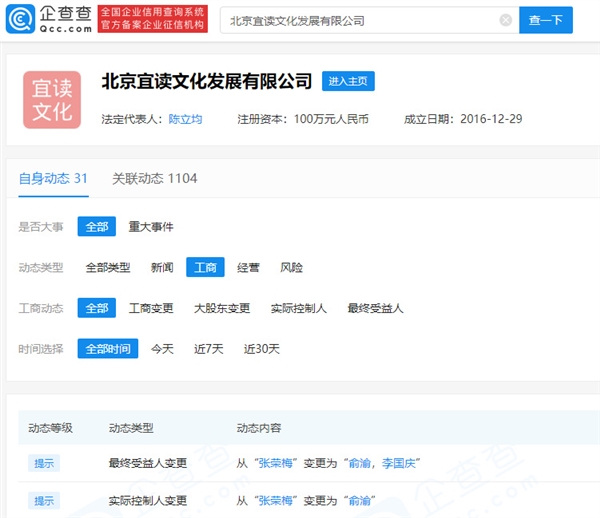Click the 宜读文化 company logo thumbnail
600x518 pixels.
pyautogui.click(x=52, y=100)
